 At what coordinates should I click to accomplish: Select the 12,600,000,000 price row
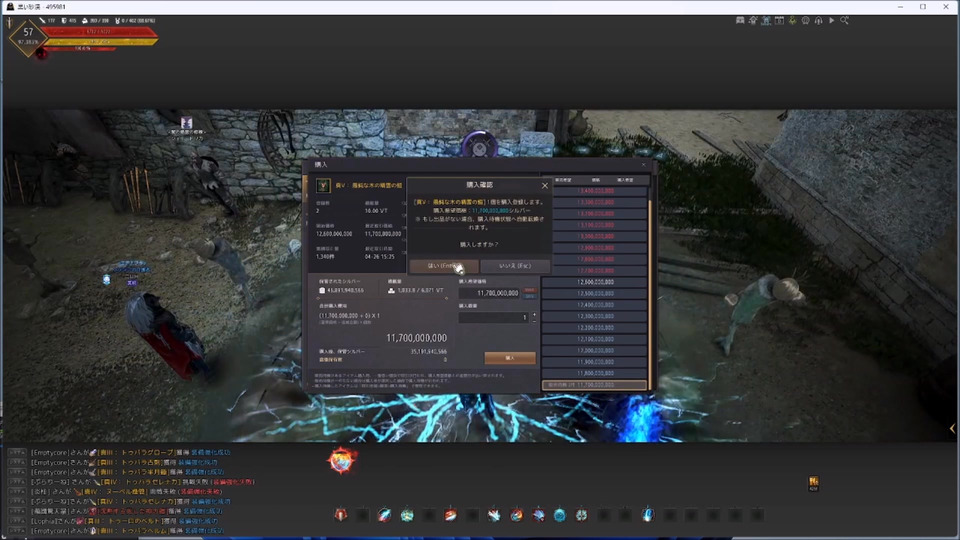pos(595,282)
